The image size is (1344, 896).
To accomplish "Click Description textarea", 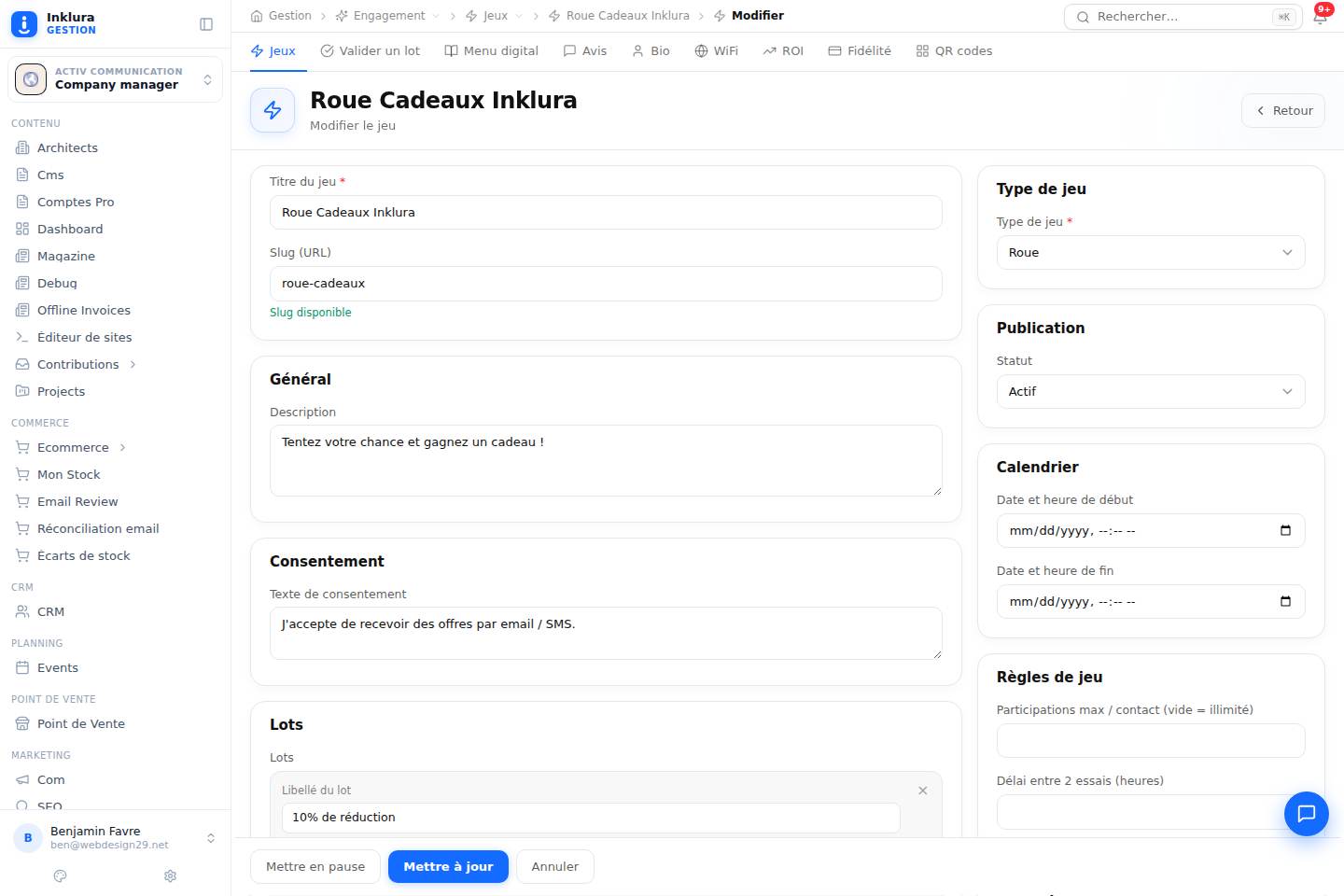I will click(x=606, y=460).
